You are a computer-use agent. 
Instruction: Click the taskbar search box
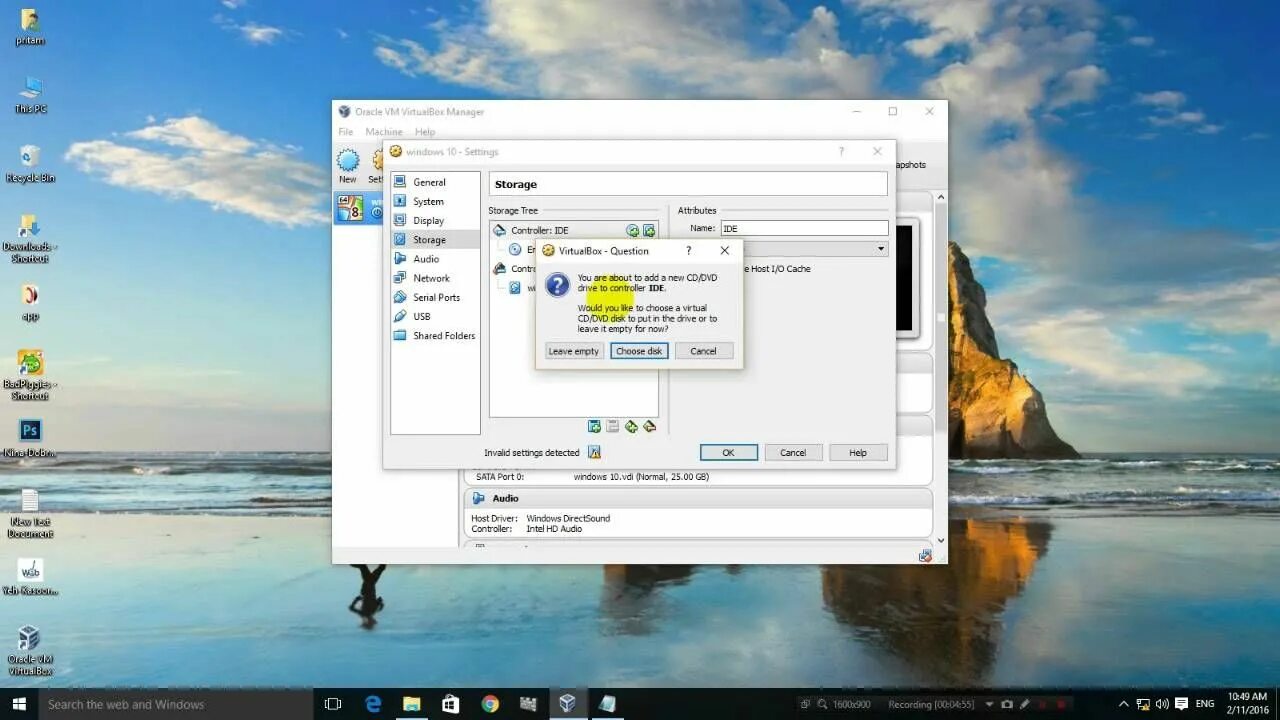click(x=176, y=704)
